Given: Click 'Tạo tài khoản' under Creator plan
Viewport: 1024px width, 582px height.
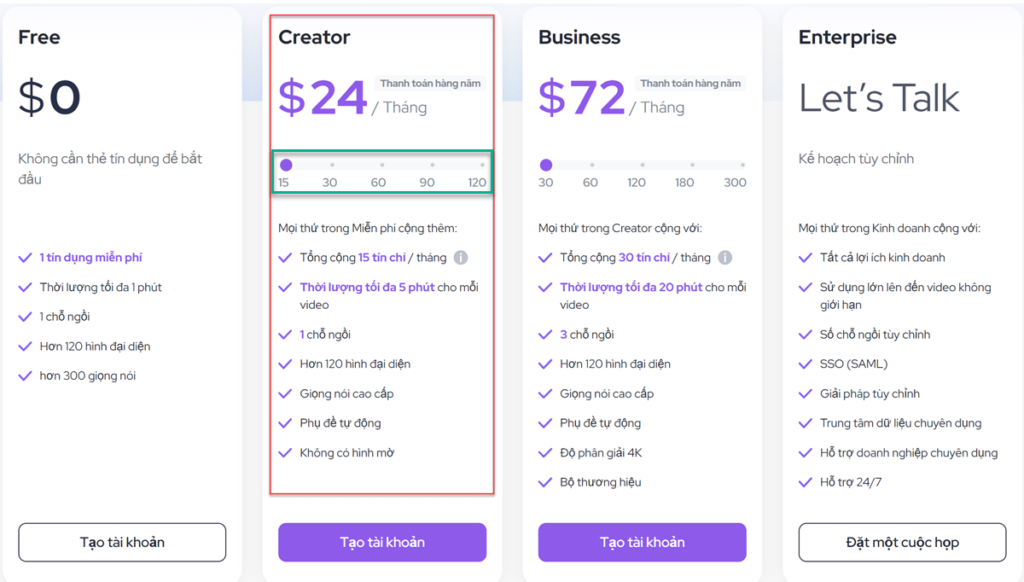Looking at the screenshot, I should (x=382, y=542).
